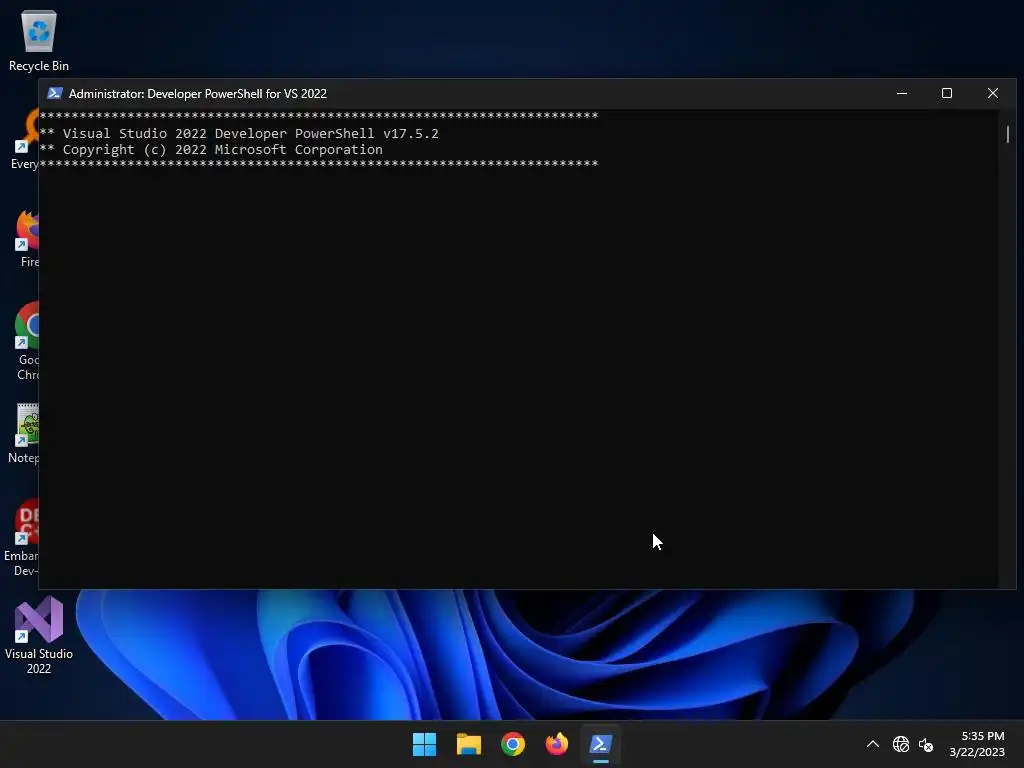Select the Developer PowerShell taskbar icon
The image size is (1024, 768).
coord(601,744)
